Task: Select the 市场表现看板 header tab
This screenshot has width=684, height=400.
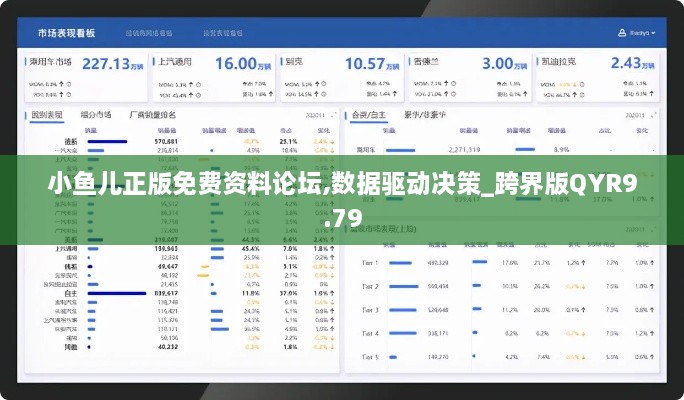Action: [x=66, y=33]
